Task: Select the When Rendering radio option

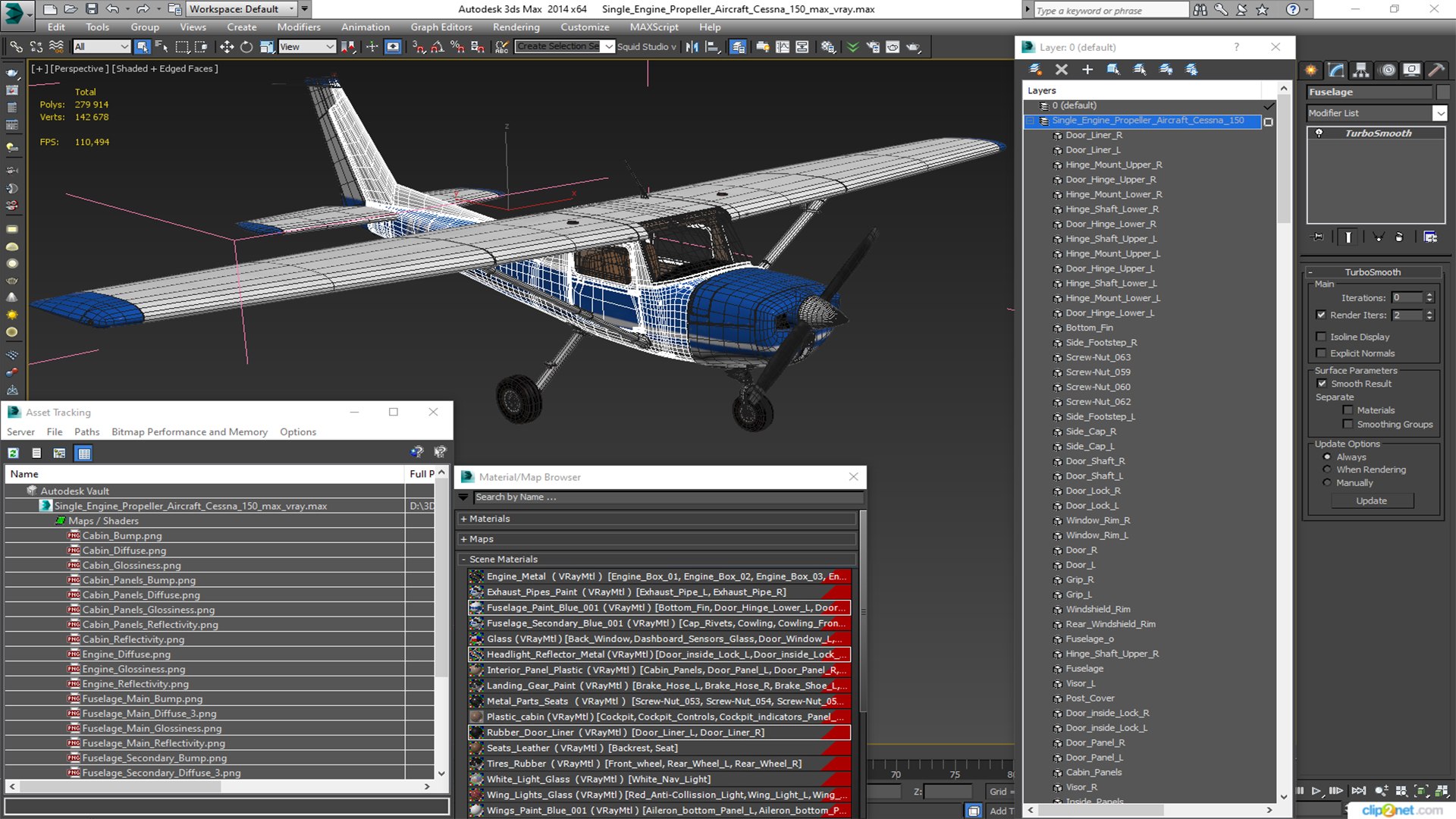Action: [1326, 469]
